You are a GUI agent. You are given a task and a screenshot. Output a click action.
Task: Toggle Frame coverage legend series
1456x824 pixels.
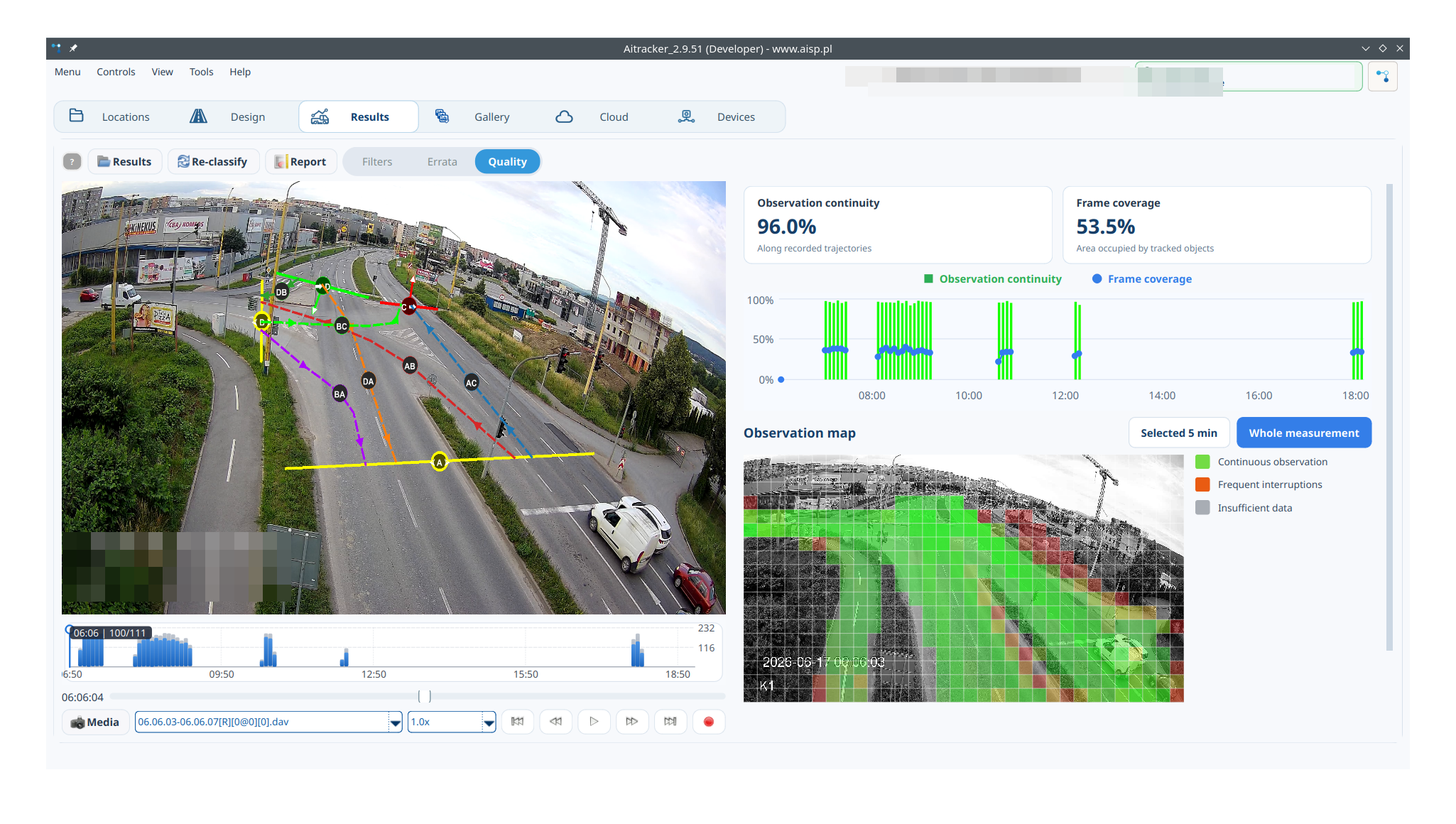tap(1142, 279)
